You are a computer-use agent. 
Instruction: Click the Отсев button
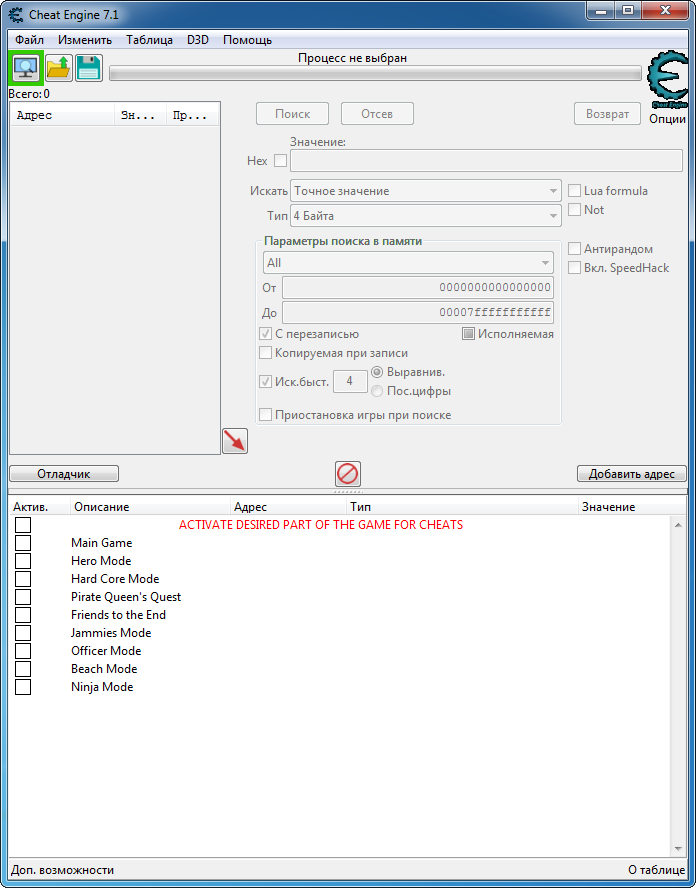tap(377, 114)
